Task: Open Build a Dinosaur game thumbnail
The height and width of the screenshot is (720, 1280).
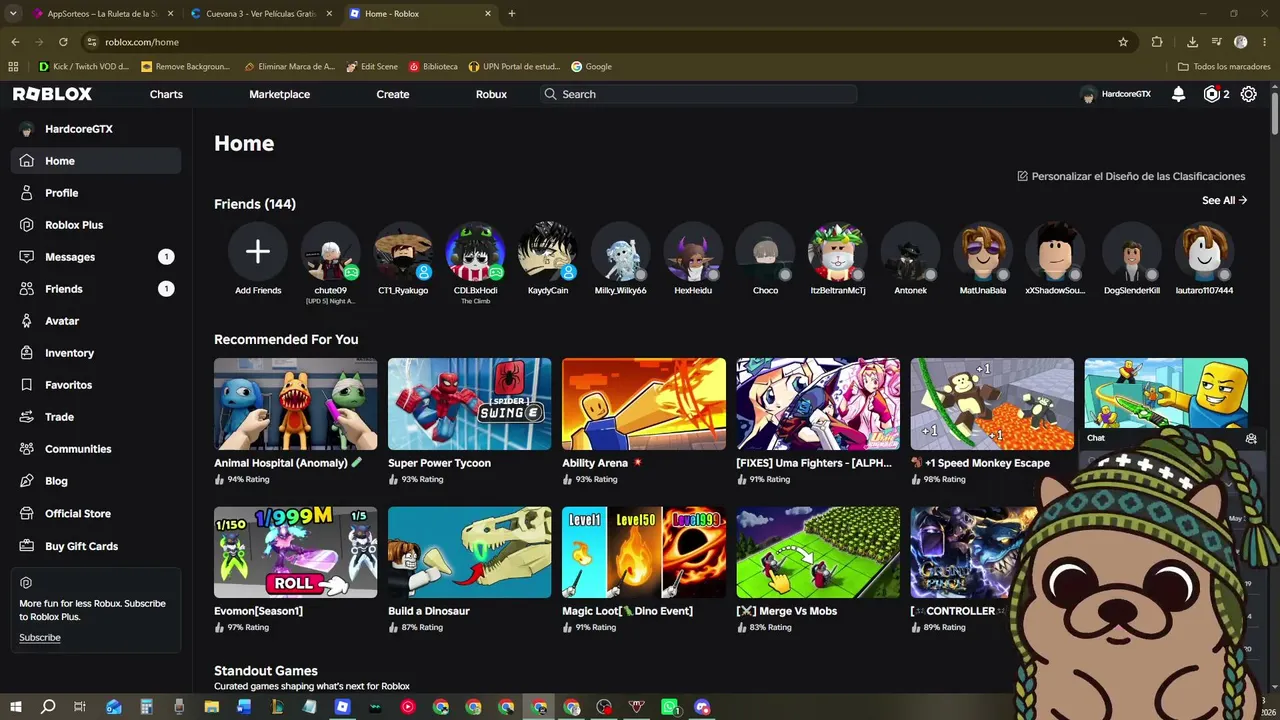Action: coord(470,552)
